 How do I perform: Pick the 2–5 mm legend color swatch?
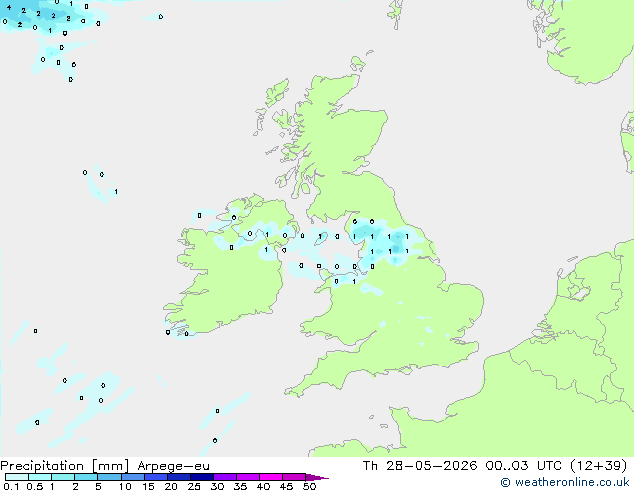point(86,477)
